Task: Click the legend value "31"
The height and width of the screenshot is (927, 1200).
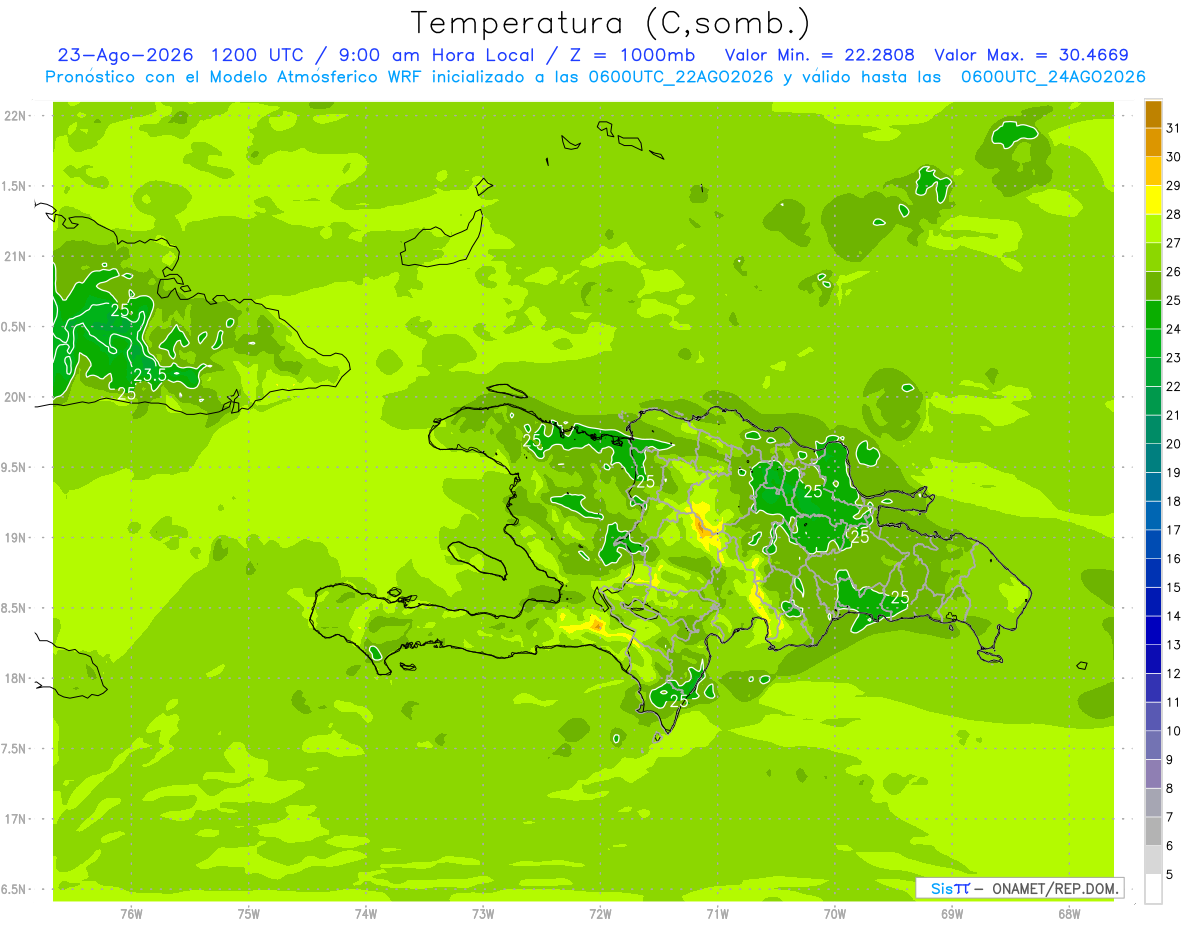Action: pos(1174,128)
